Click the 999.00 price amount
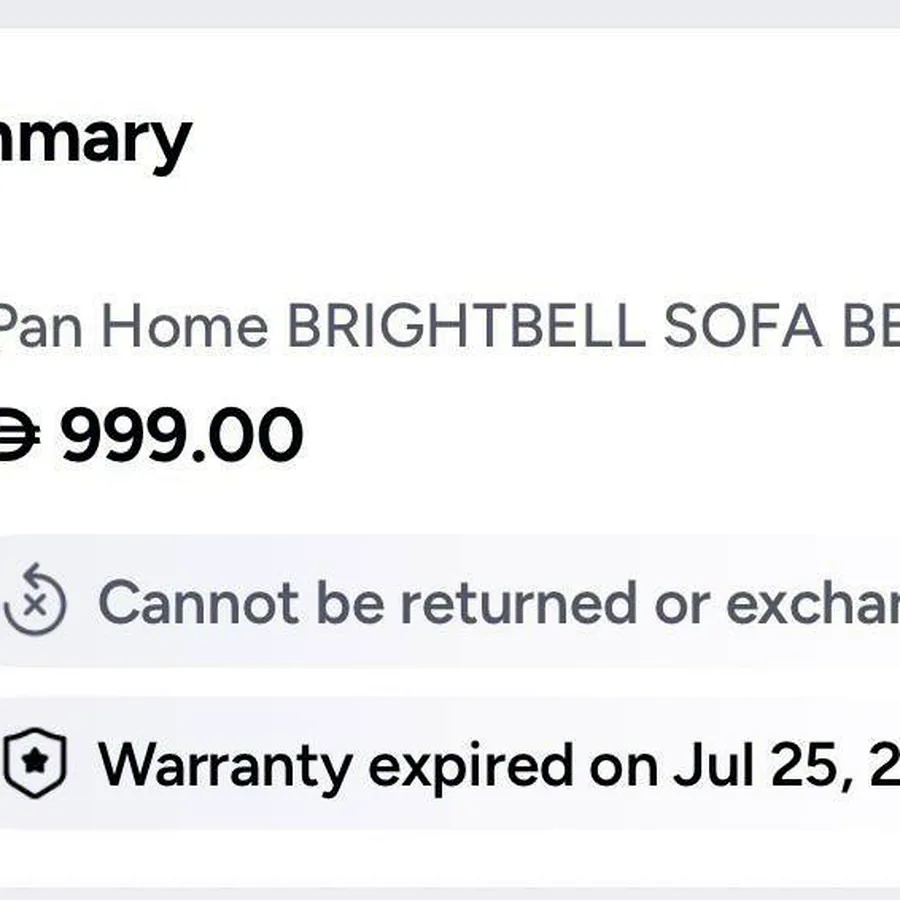The height and width of the screenshot is (900, 900). pos(182,434)
